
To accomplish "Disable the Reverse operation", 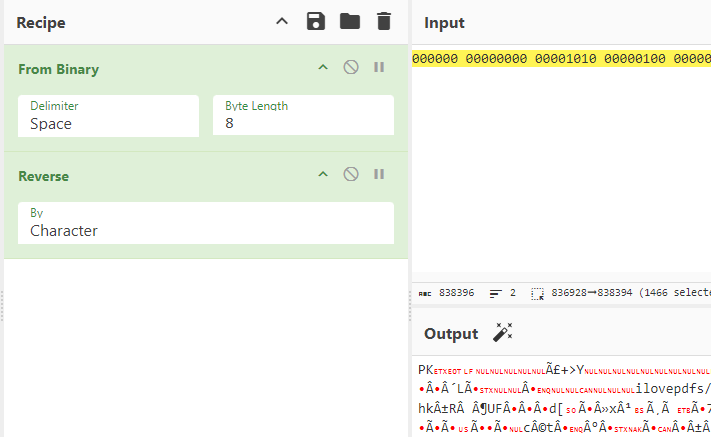I will pyautogui.click(x=351, y=174).
